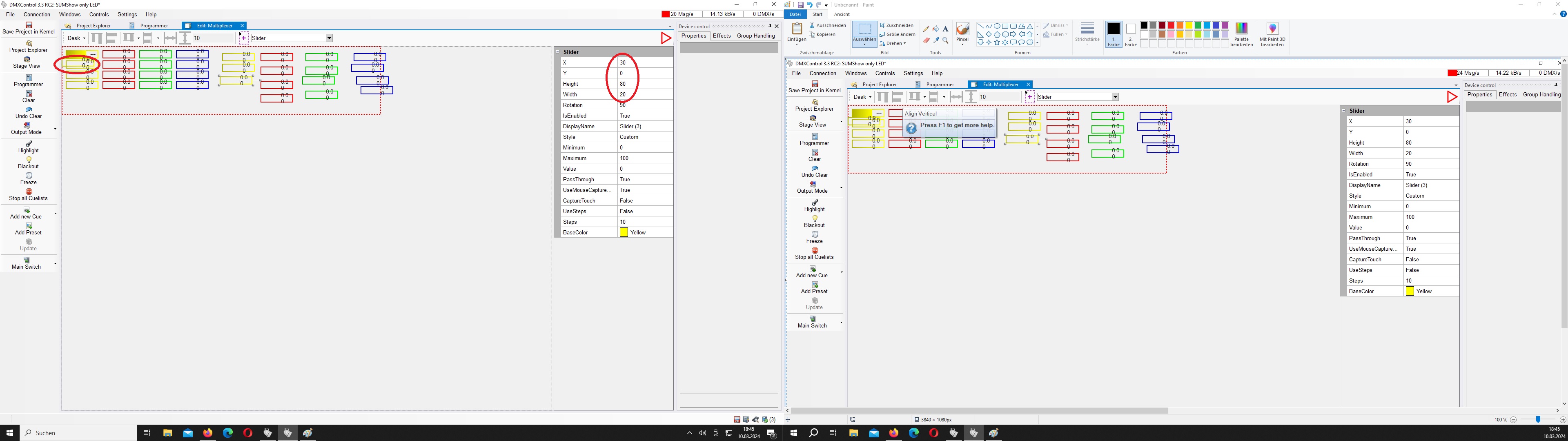The width and height of the screenshot is (1568, 441).
Task: Click Save Project in Kernel icon in DMXControl app
Action: pos(29,26)
